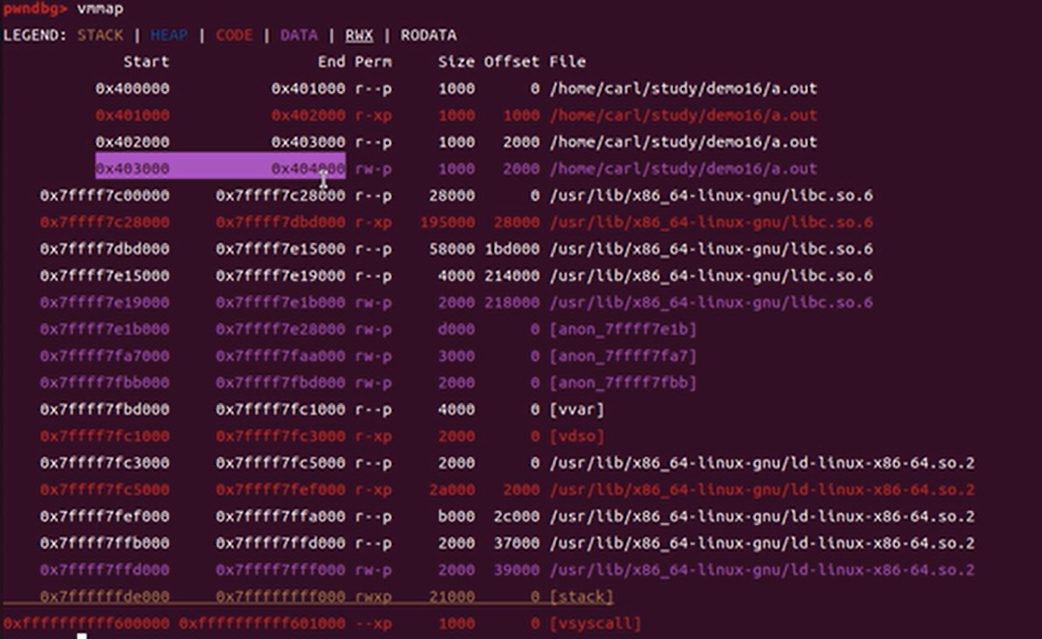
Task: Click the [anon_7ffff7e1b] mapping entry
Action: point(622,329)
